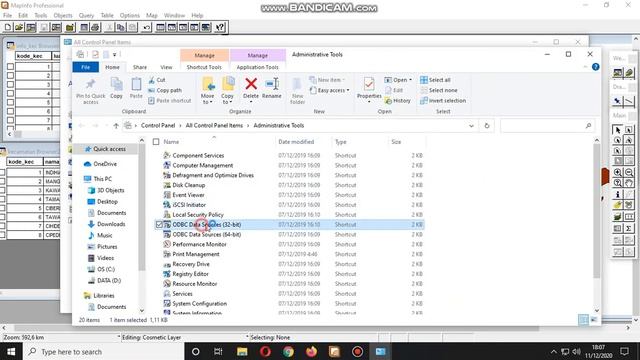640x360 pixels.
Task: Click Select all in the ribbon
Action: (x=435, y=80)
